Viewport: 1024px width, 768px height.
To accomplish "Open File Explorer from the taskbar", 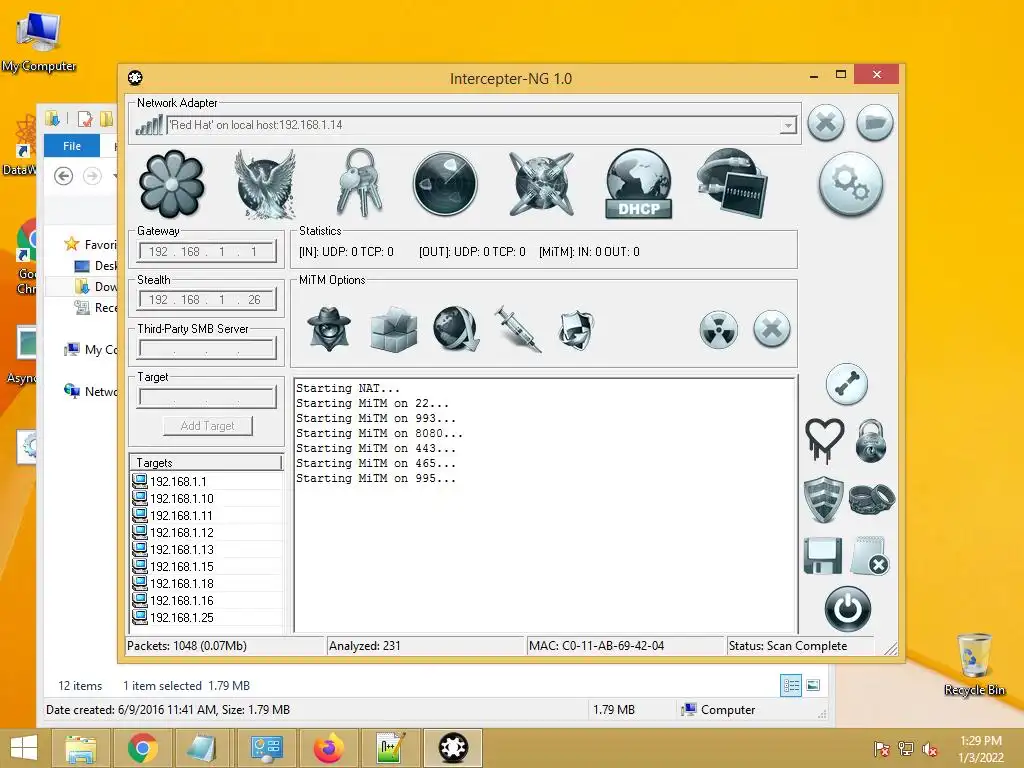I will tap(80, 748).
